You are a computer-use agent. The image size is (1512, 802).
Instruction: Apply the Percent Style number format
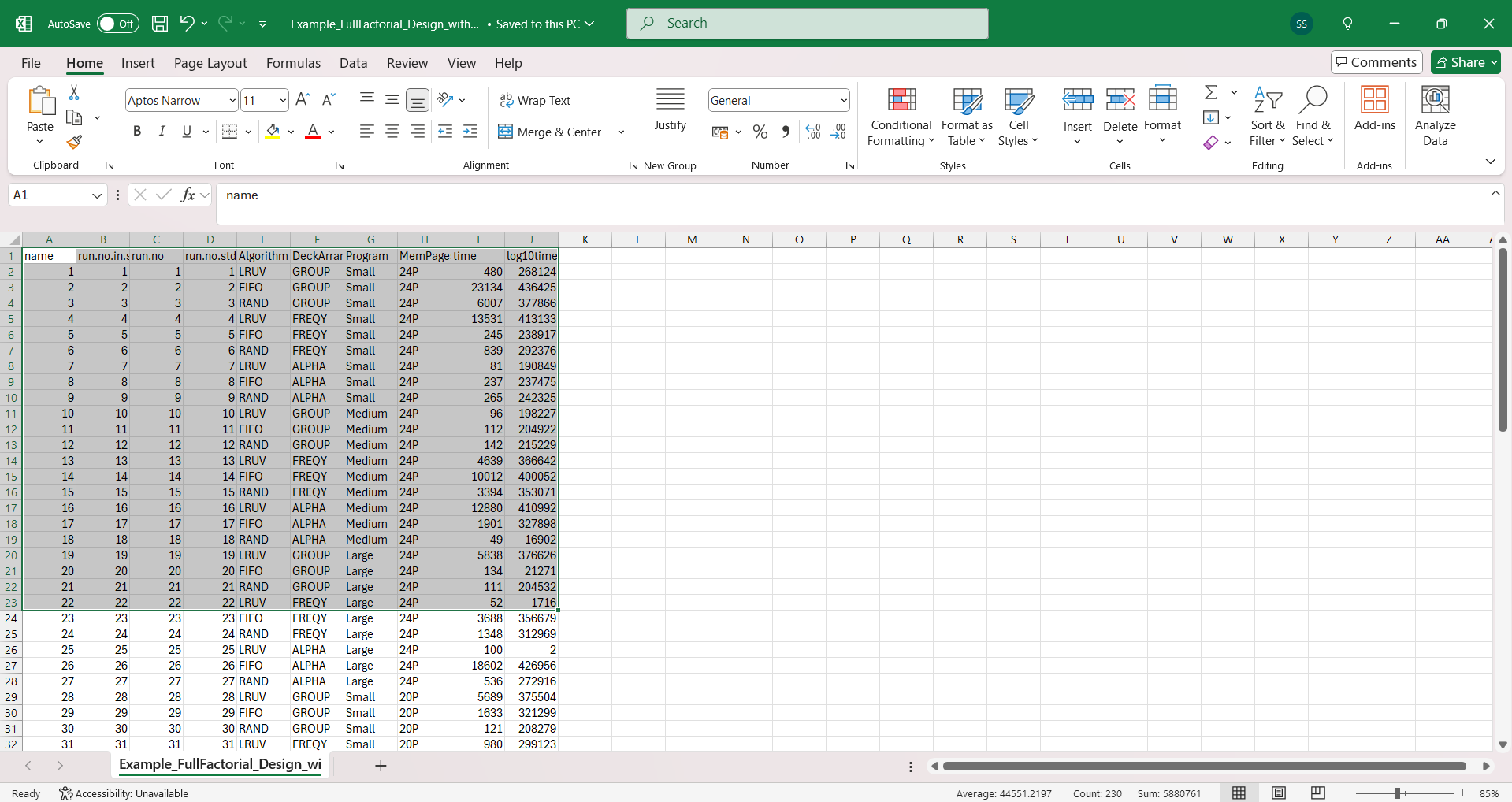coord(760,132)
